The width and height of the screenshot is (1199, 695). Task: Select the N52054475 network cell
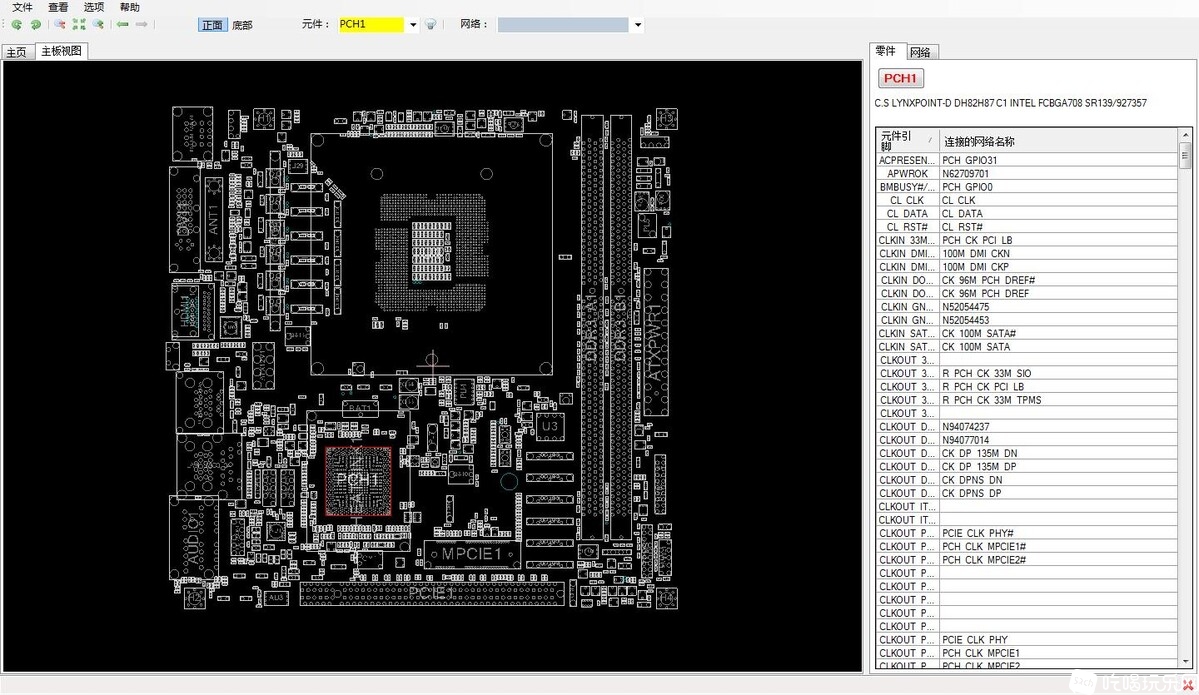click(x=1058, y=307)
